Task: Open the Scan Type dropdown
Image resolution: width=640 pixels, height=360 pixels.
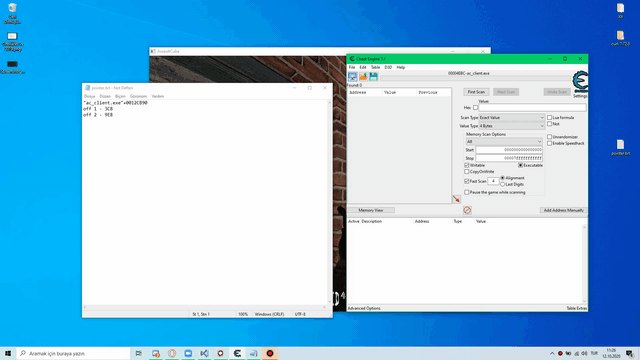Action: click(x=511, y=118)
